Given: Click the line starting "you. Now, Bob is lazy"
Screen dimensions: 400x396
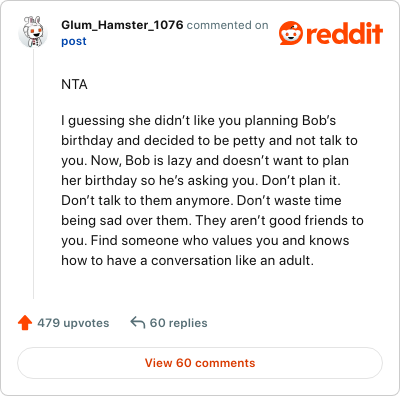Looking at the screenshot, I should point(205,161).
